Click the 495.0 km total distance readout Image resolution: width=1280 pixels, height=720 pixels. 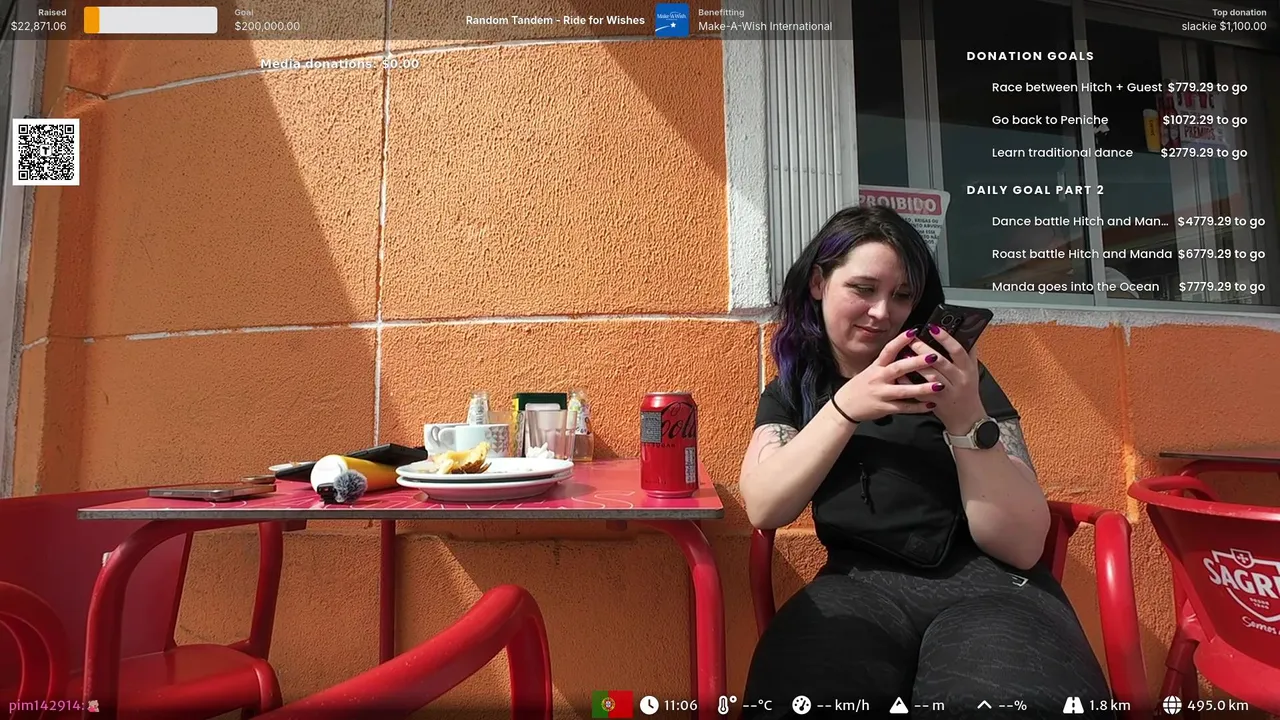coord(1218,705)
